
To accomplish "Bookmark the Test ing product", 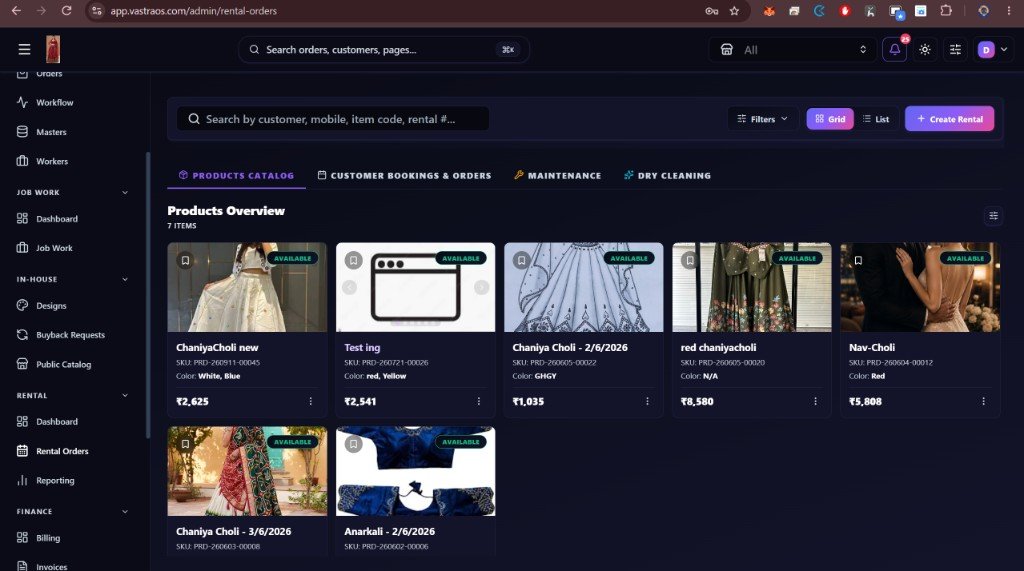I will point(353,261).
